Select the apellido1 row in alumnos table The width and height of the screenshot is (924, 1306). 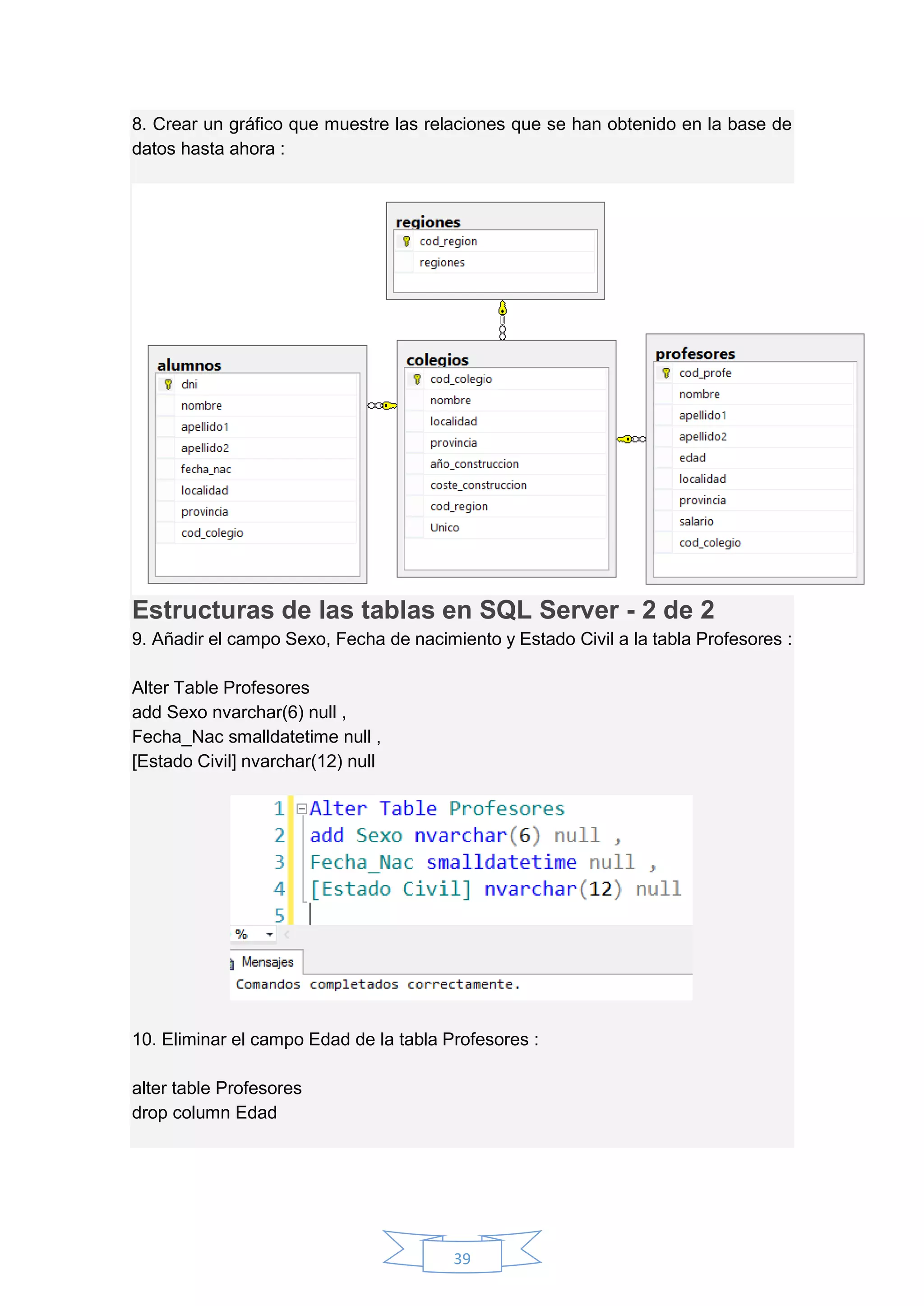pyautogui.click(x=257, y=427)
